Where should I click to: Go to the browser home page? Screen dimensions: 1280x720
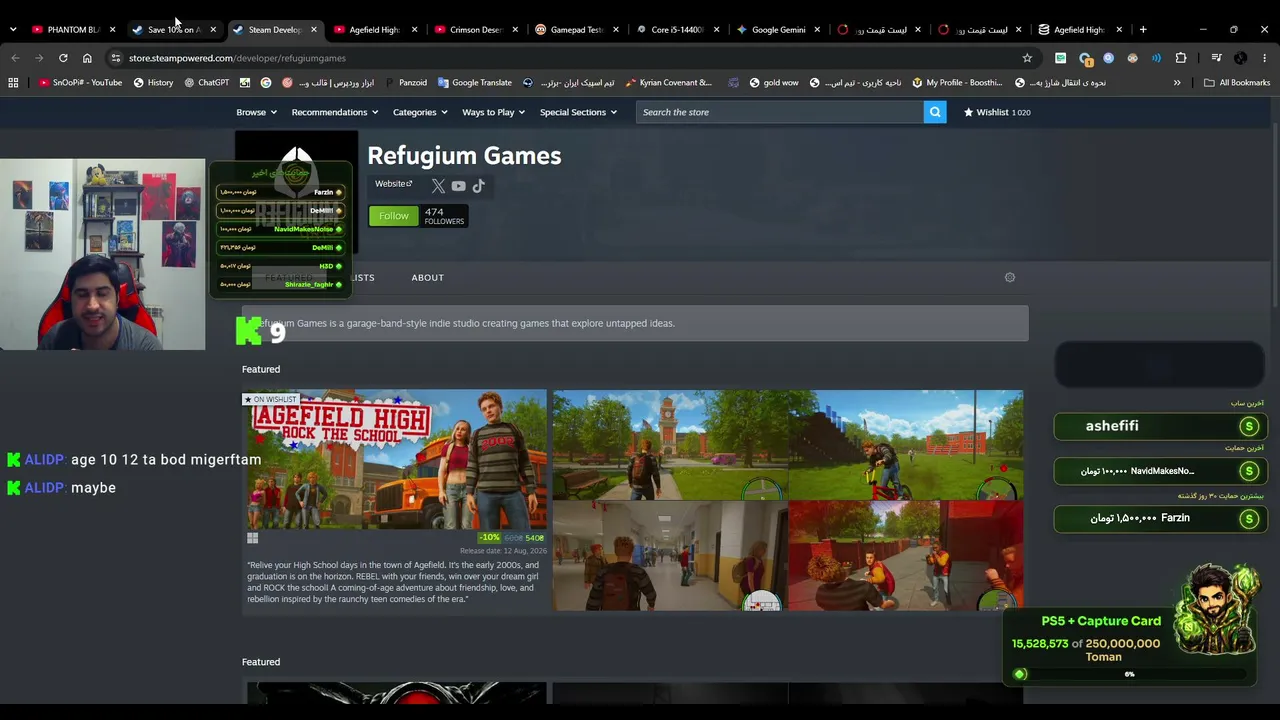(87, 58)
